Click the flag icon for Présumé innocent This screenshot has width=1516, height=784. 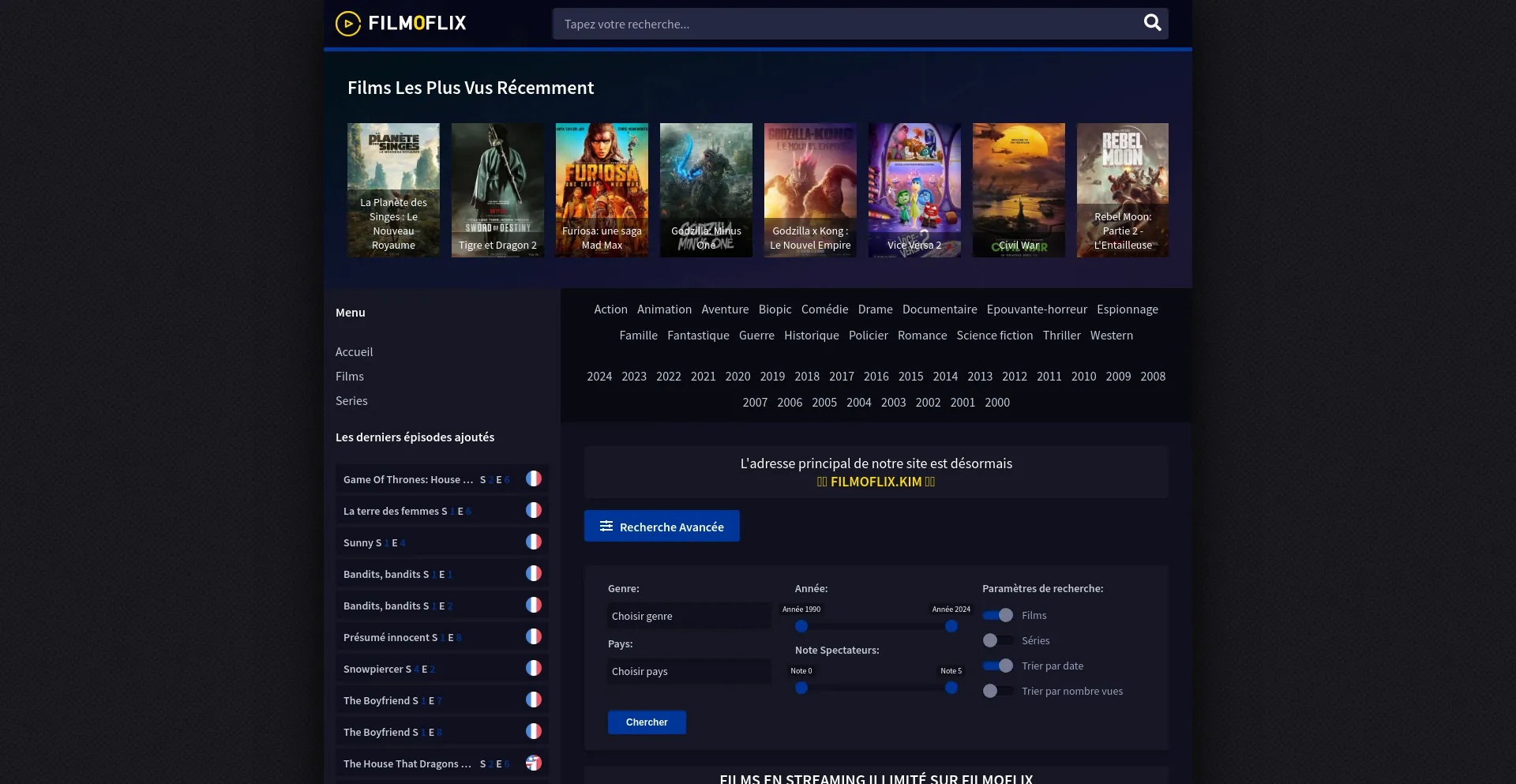534,636
